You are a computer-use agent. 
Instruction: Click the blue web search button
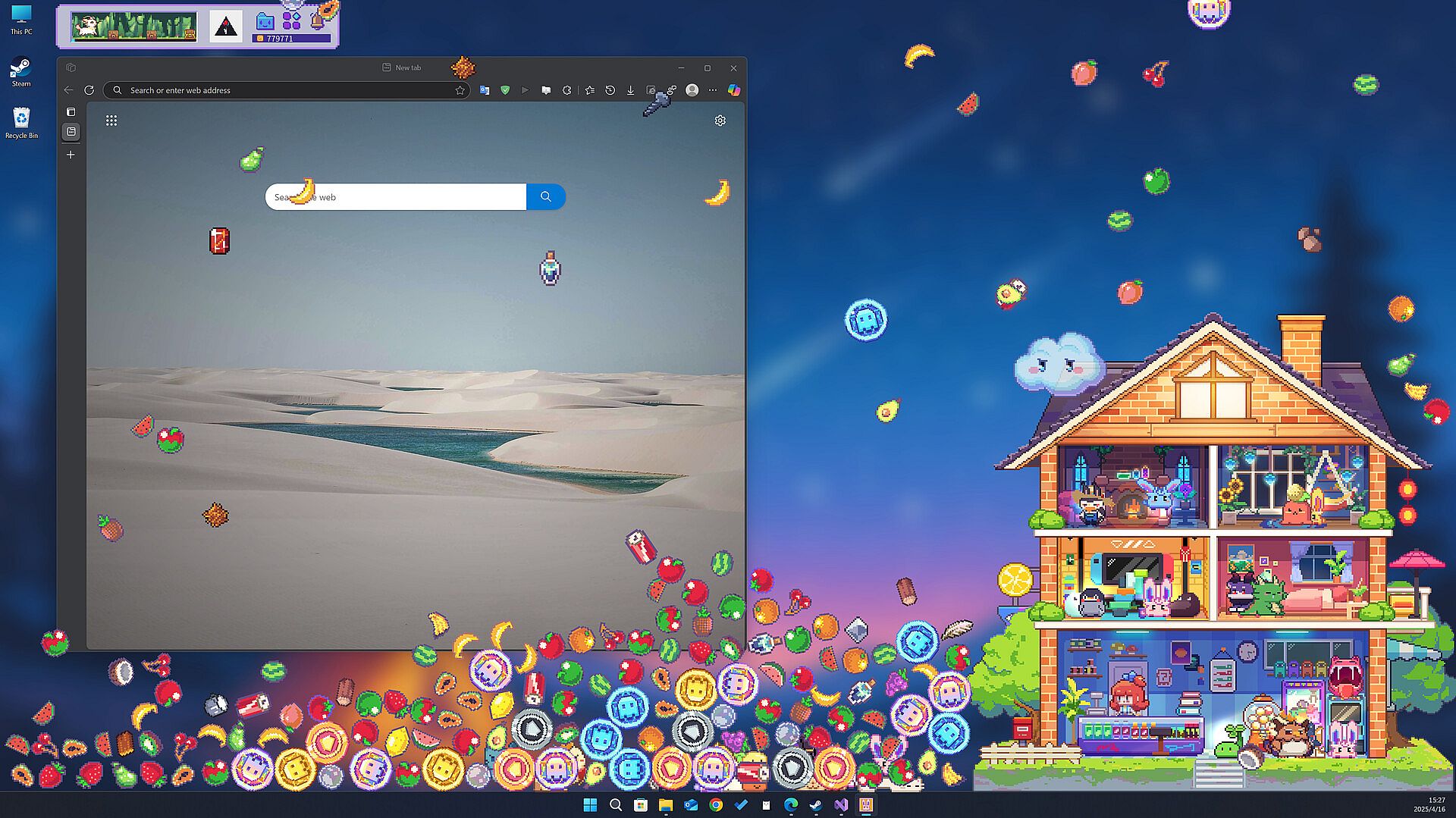click(x=546, y=197)
